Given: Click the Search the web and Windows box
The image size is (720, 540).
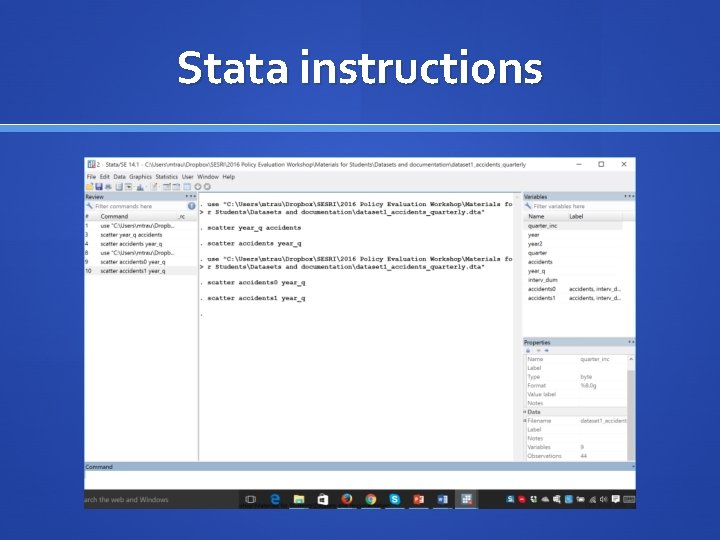Looking at the screenshot, I should tap(161, 499).
